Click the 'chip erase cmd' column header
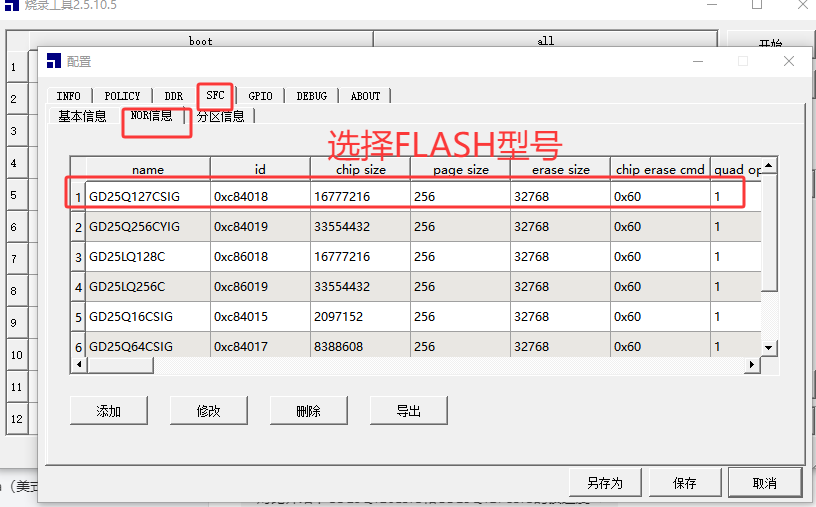Screen dimensions: 816x507 (x=660, y=170)
